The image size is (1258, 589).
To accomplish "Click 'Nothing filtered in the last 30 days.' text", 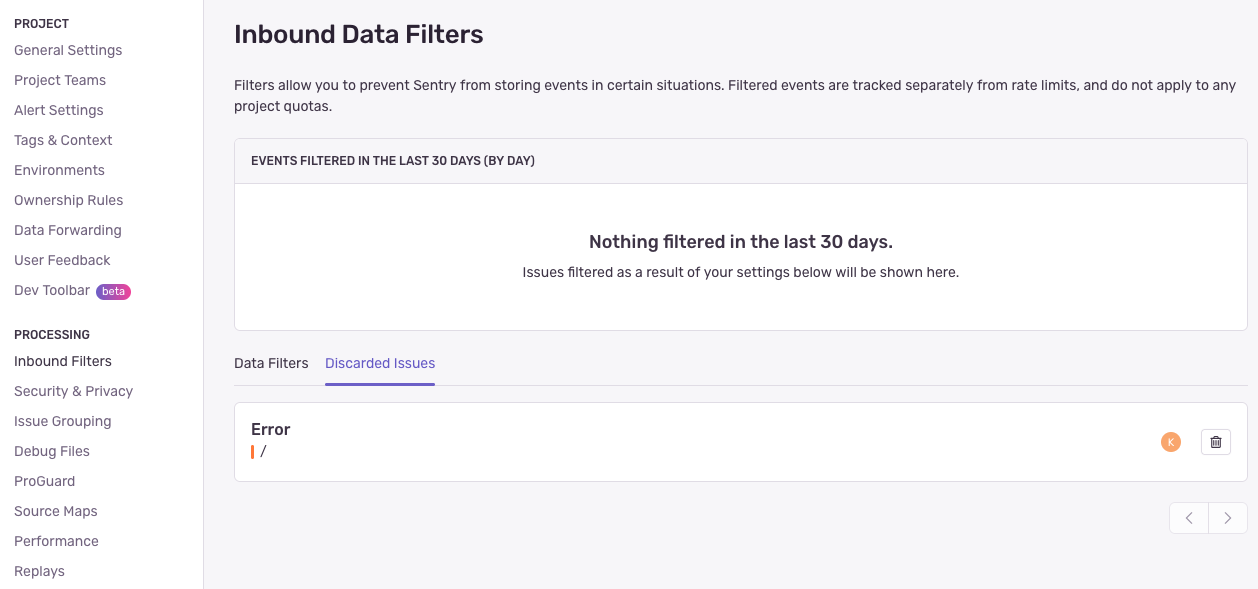I will click(x=741, y=242).
